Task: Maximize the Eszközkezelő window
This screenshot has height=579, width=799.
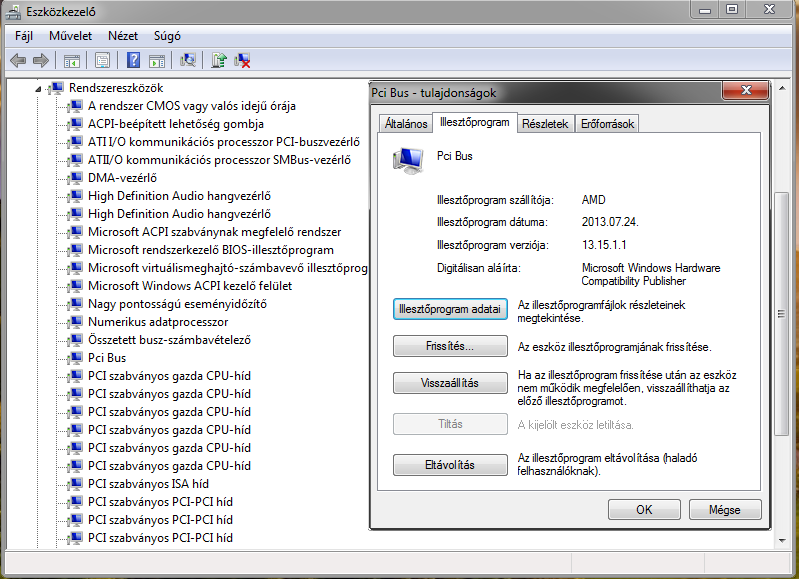Action: click(732, 9)
